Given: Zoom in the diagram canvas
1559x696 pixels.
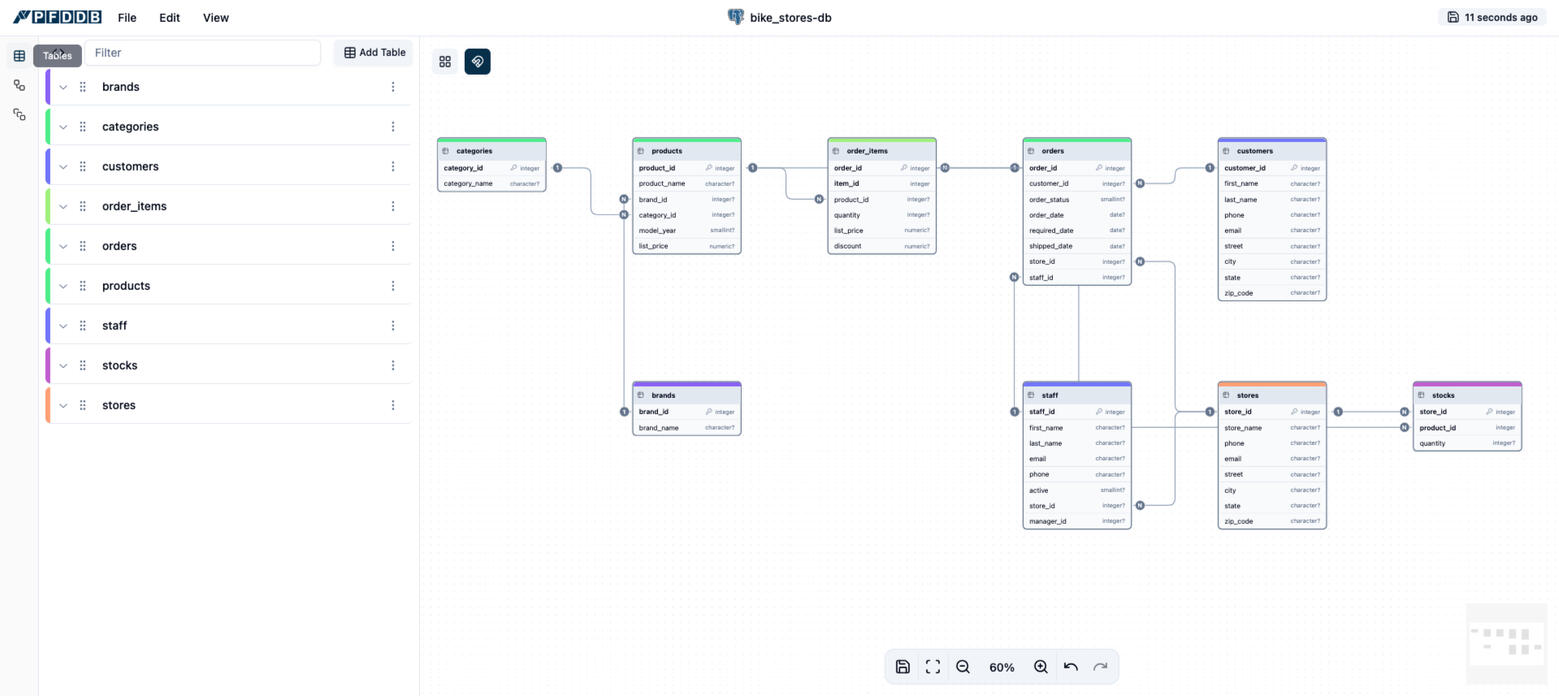Looking at the screenshot, I should pyautogui.click(x=1040, y=667).
